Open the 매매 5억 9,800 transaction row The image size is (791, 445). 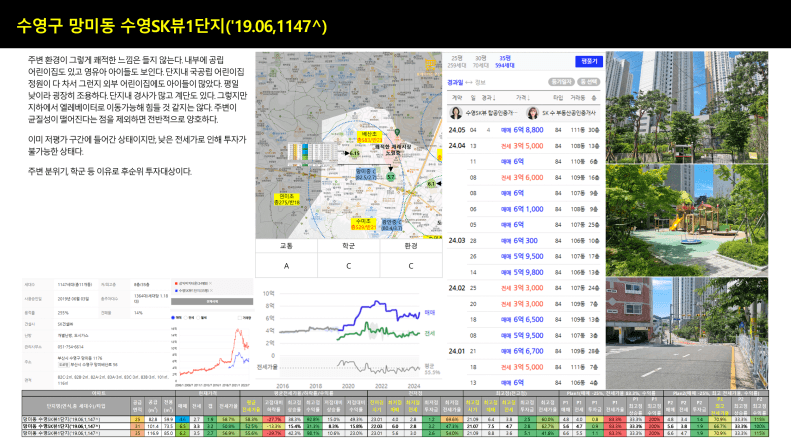click(x=524, y=272)
